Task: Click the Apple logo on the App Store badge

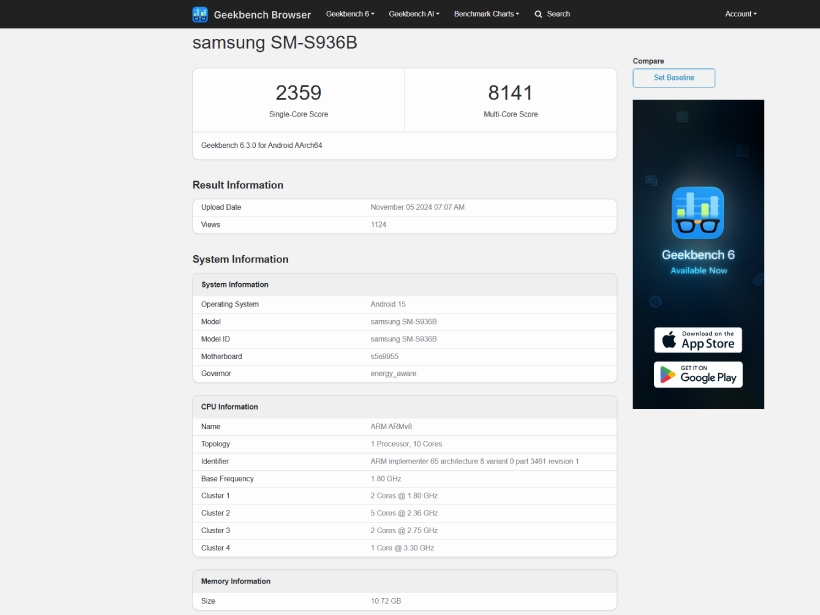Action: pos(669,340)
